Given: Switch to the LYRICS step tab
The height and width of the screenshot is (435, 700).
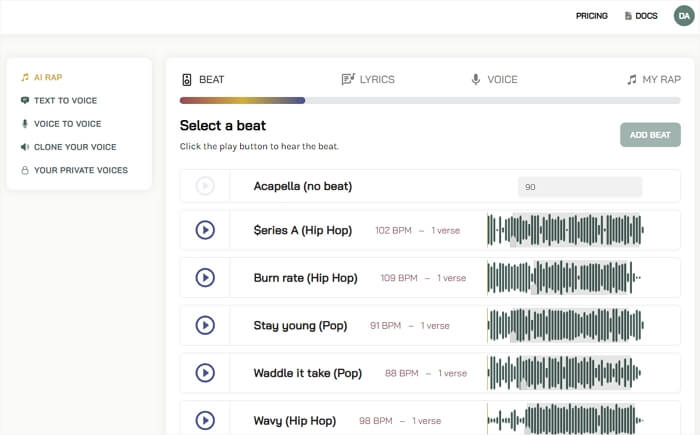Looking at the screenshot, I should tap(368, 79).
